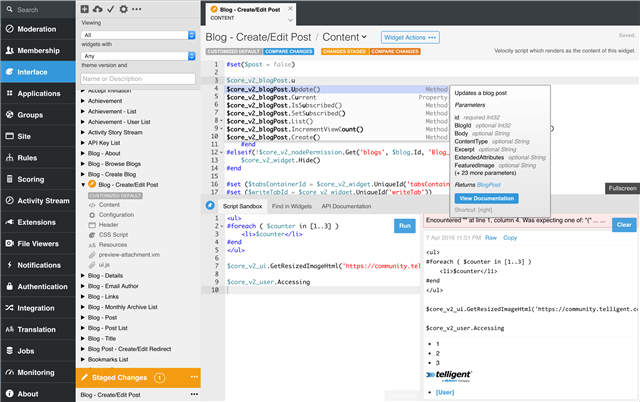
Task: Click the Rules sidebar icon
Action: (x=9, y=158)
